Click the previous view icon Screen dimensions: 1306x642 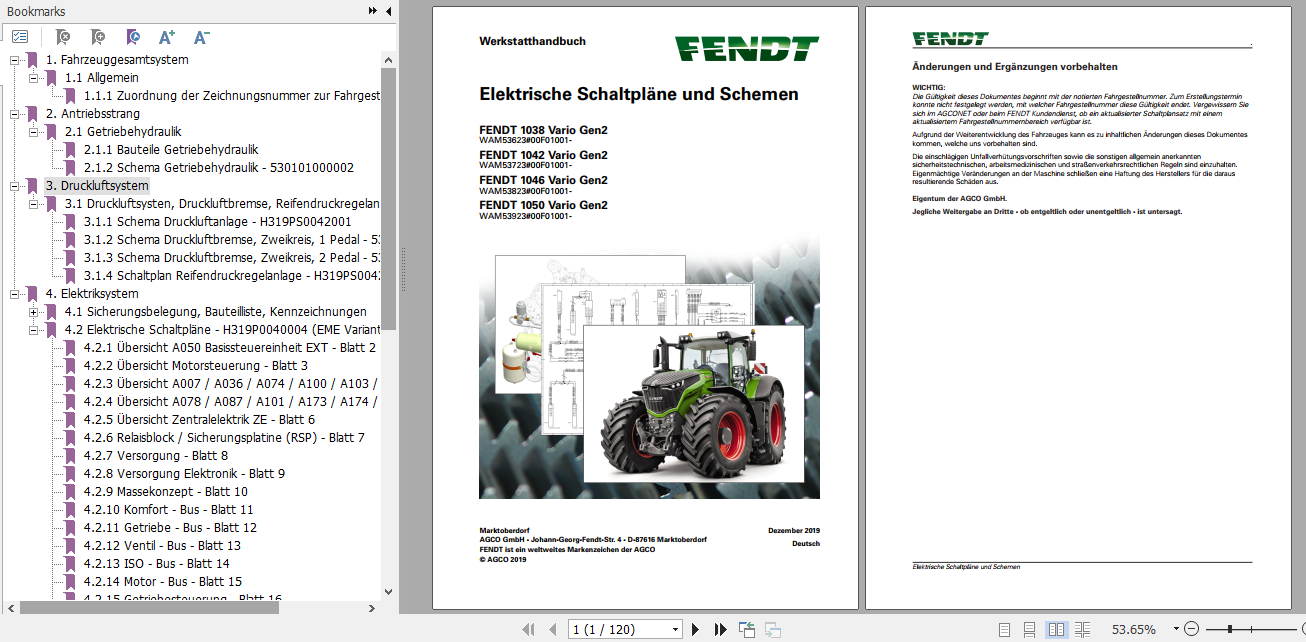click(747, 629)
